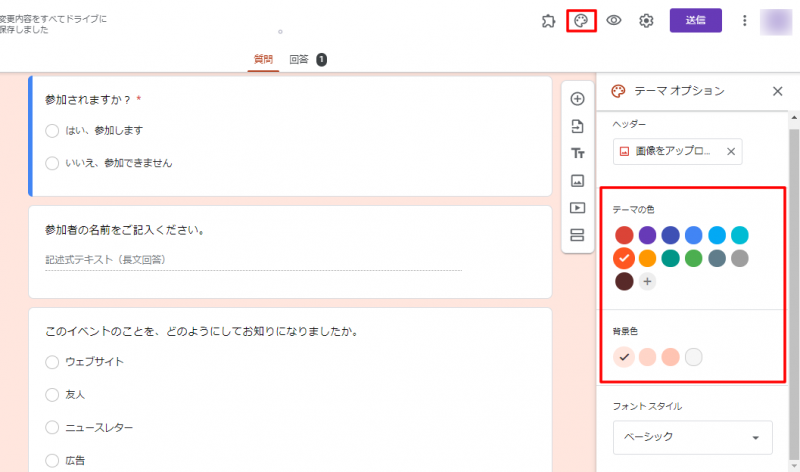Pick the green theme color swatch
800x472 pixels.
click(693, 258)
